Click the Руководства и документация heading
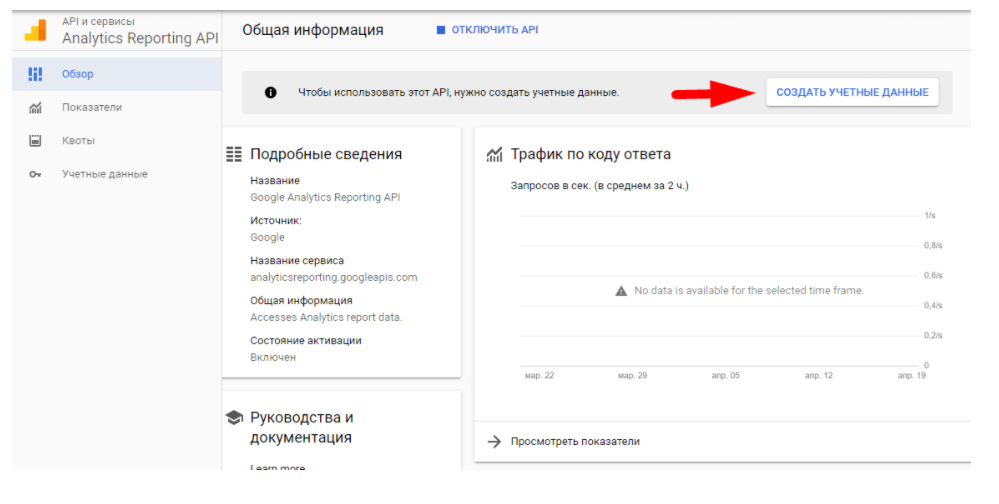This screenshot has height=504, width=999. point(301,428)
